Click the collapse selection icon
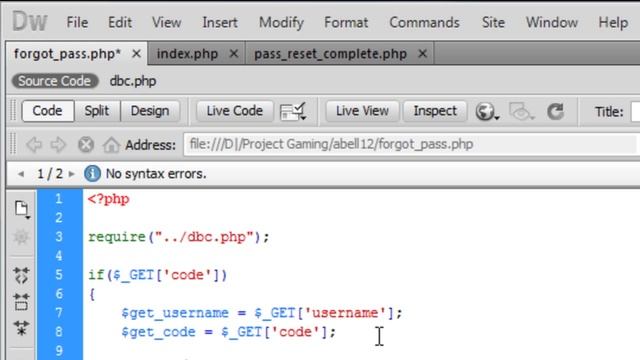 (21, 302)
